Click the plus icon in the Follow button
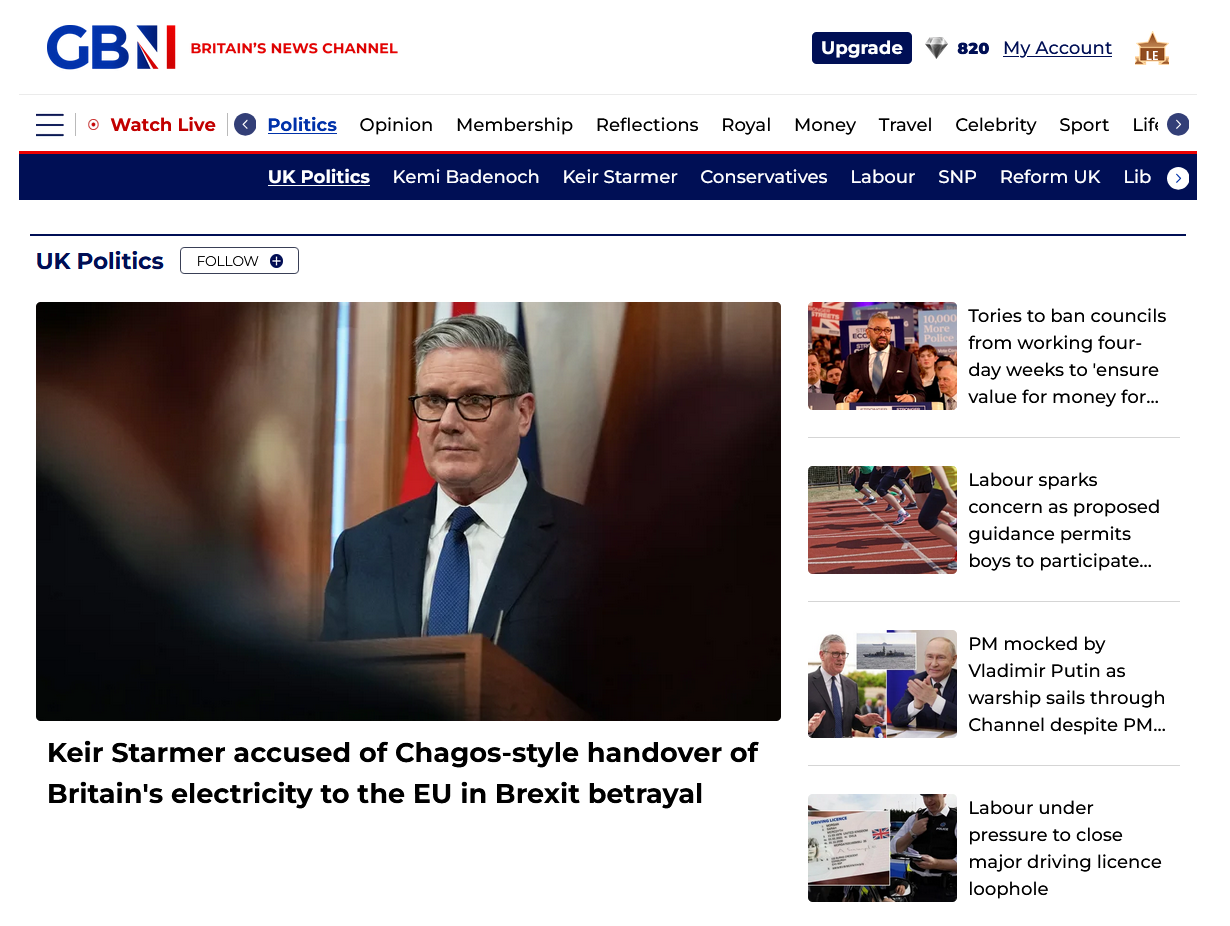The height and width of the screenshot is (926, 1230). (x=277, y=261)
